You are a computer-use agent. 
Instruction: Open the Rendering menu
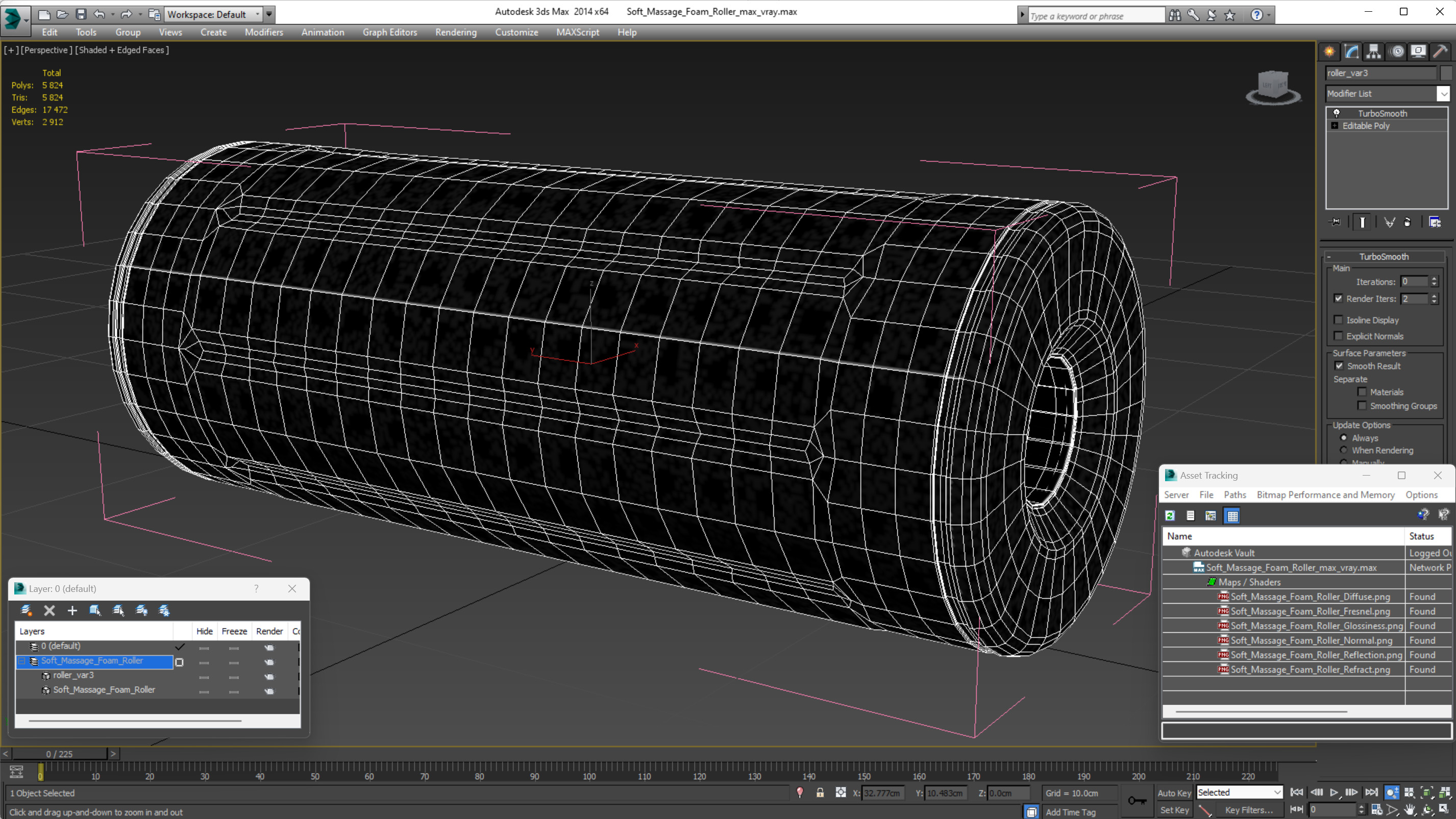tap(456, 32)
